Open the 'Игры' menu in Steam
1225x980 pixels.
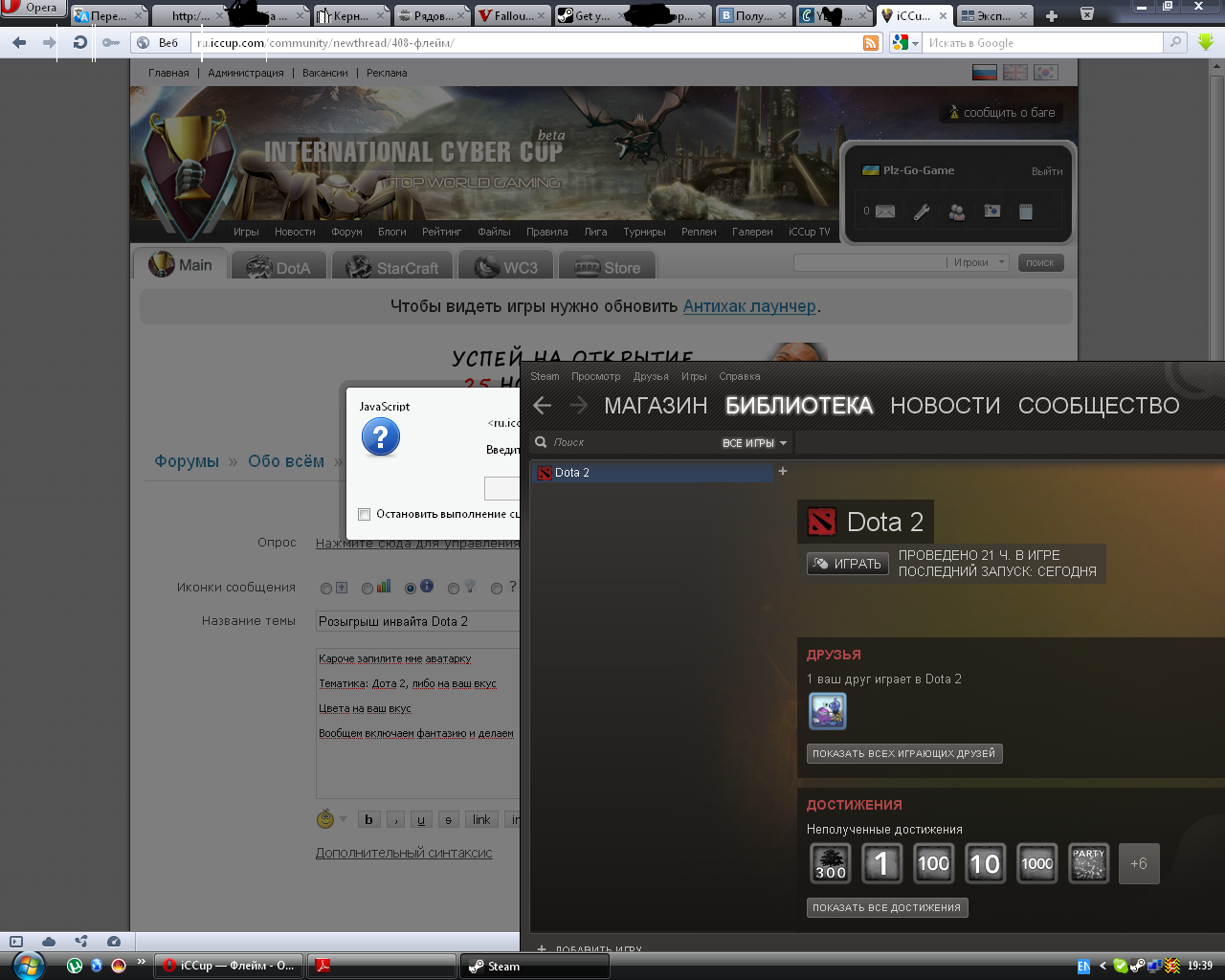coord(694,376)
